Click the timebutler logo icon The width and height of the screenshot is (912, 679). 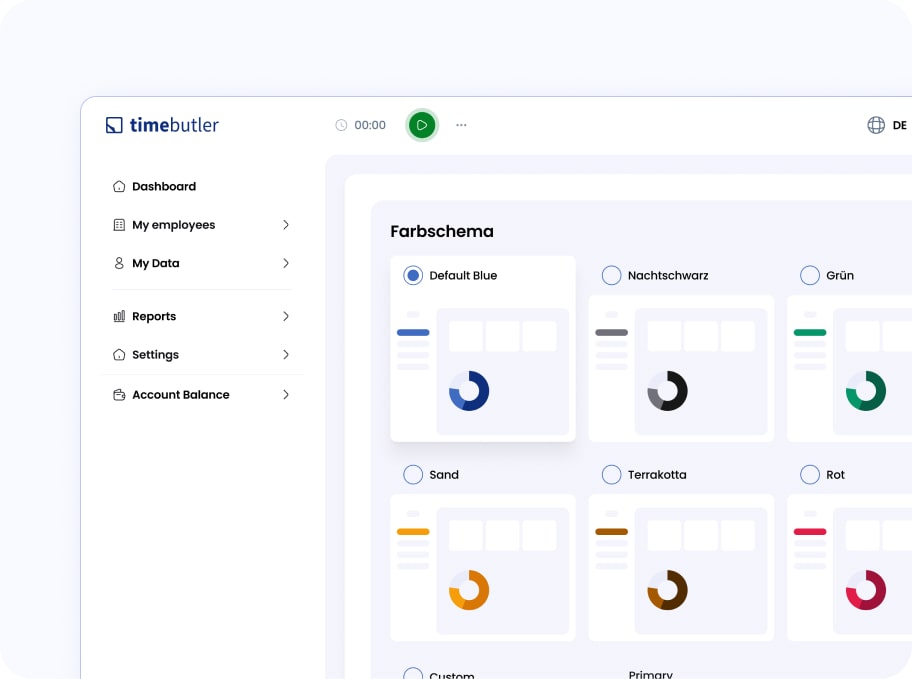coord(114,125)
